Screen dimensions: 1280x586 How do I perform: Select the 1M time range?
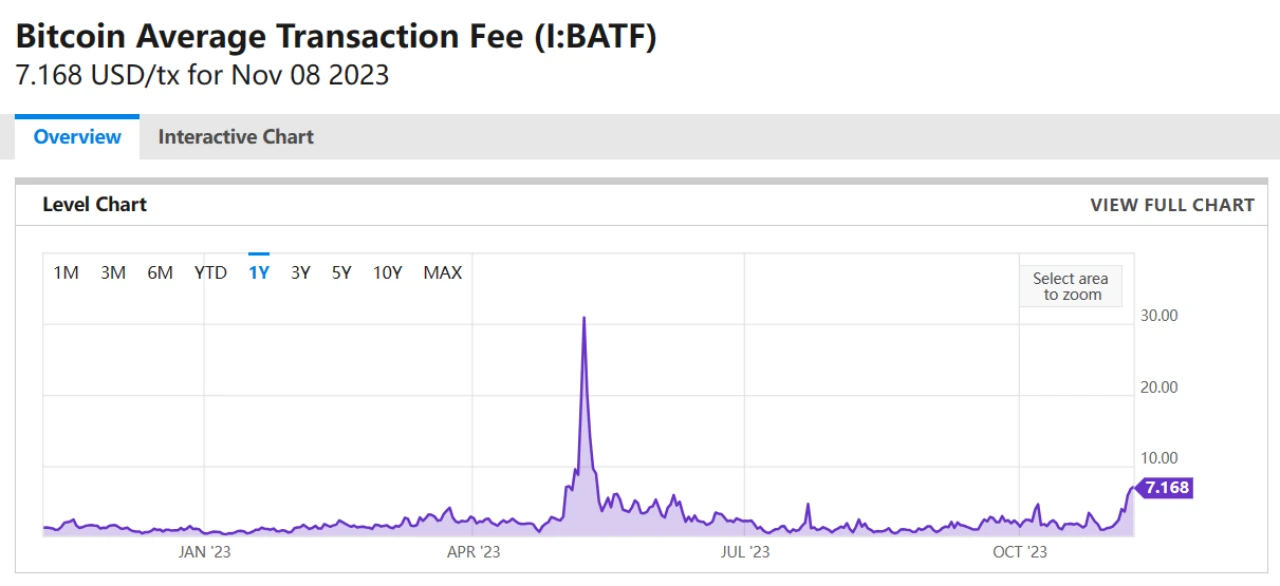pyautogui.click(x=66, y=272)
